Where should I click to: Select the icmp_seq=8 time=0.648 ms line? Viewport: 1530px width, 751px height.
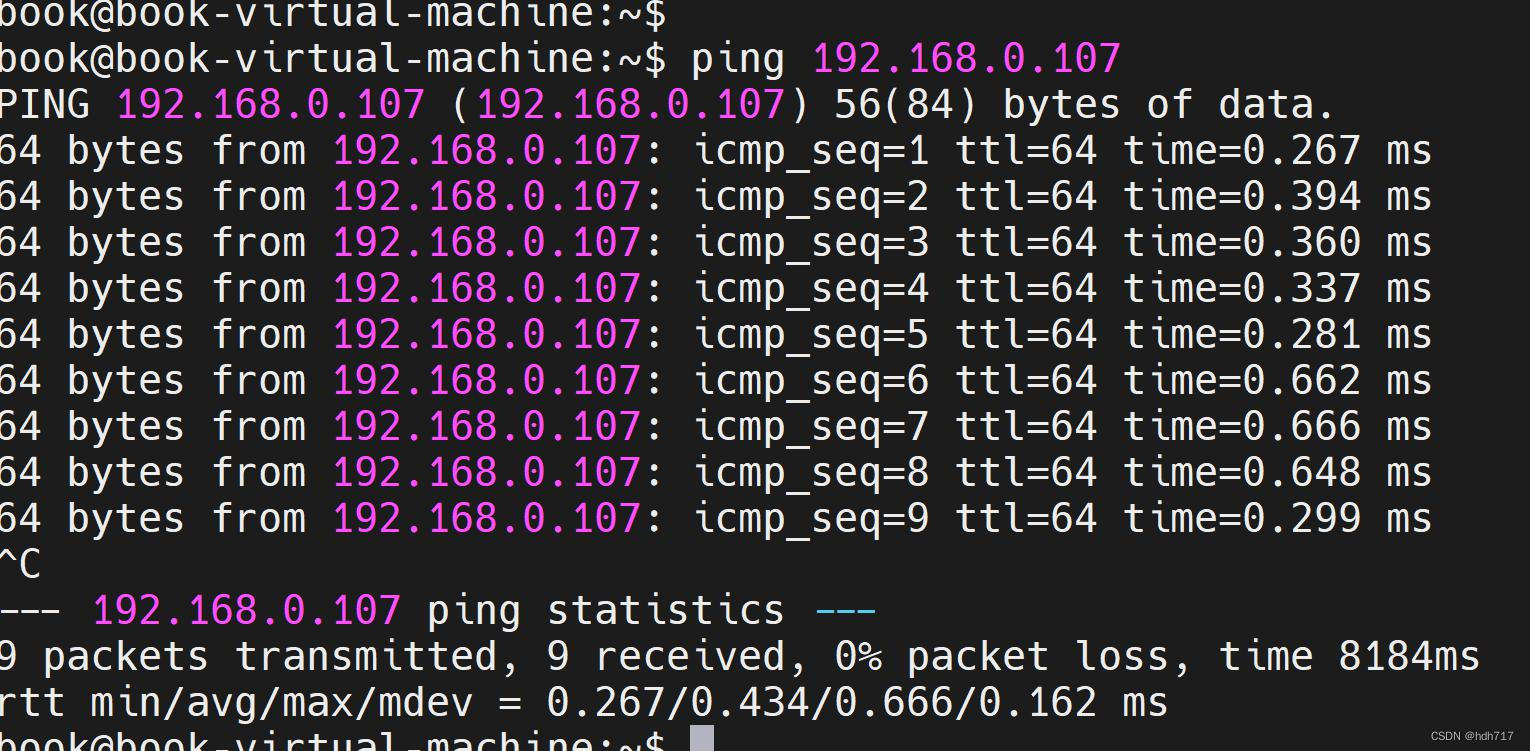(x=716, y=473)
